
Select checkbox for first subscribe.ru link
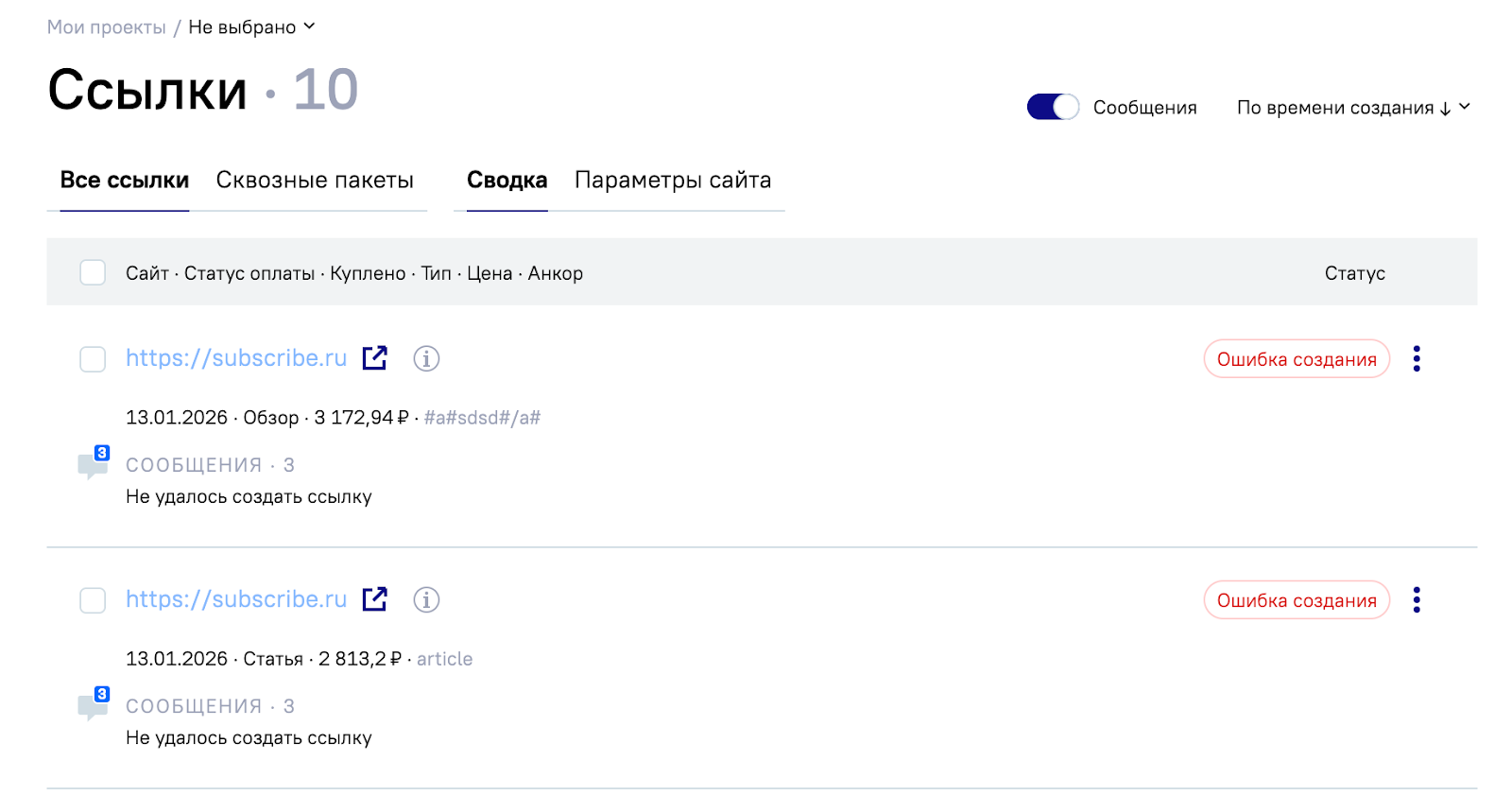(93, 358)
